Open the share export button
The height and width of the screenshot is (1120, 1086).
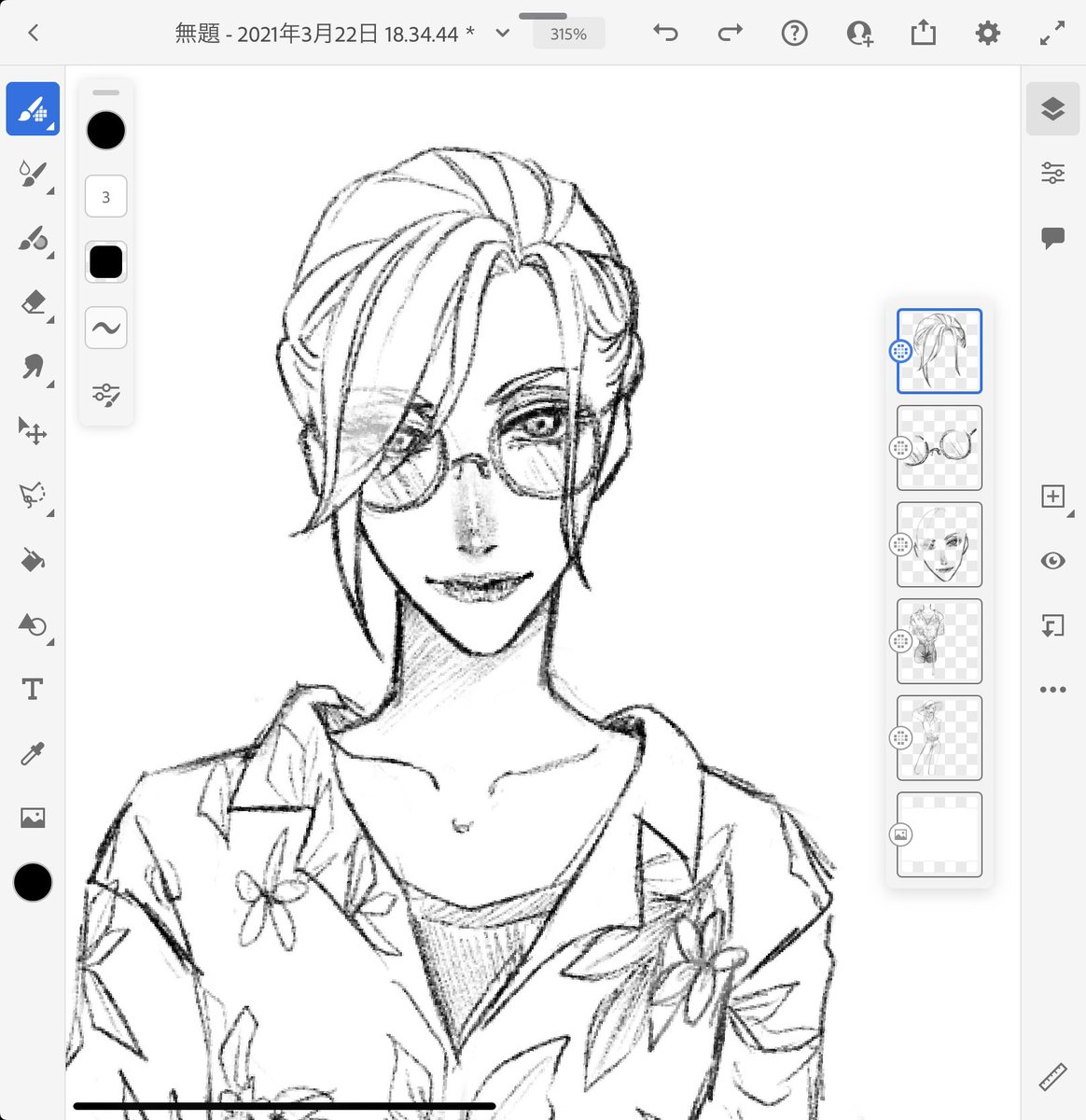[x=923, y=34]
